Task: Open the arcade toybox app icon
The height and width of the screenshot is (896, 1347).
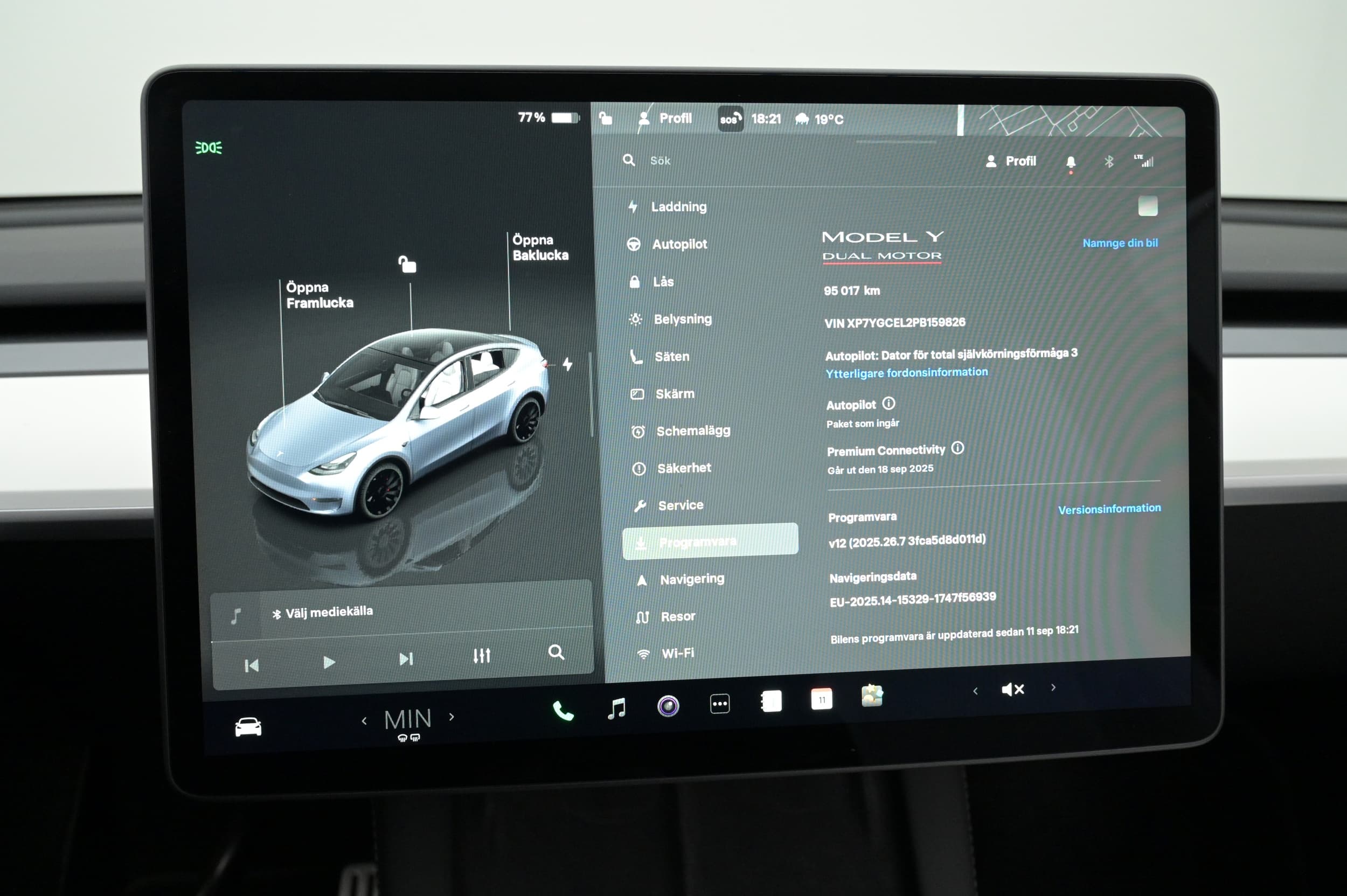Action: pyautogui.click(x=872, y=696)
